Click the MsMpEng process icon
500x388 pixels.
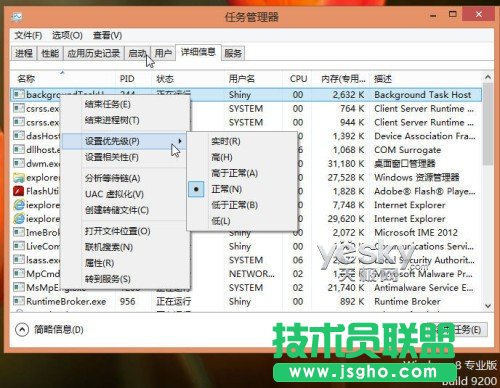(x=19, y=287)
